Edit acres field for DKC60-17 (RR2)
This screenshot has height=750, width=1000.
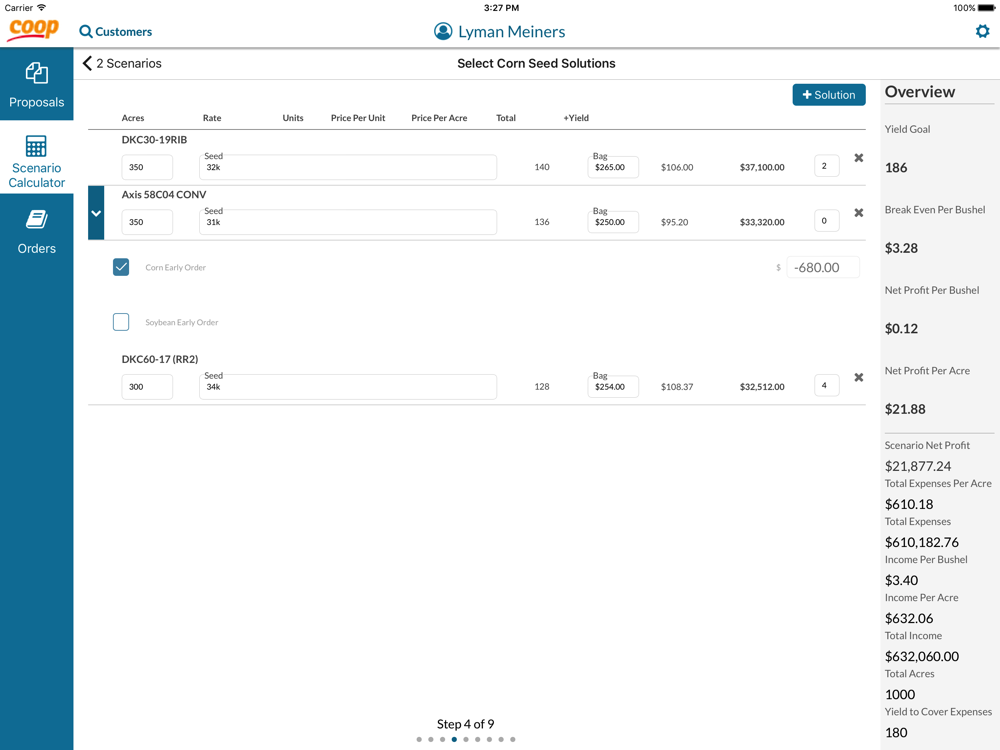[147, 386]
